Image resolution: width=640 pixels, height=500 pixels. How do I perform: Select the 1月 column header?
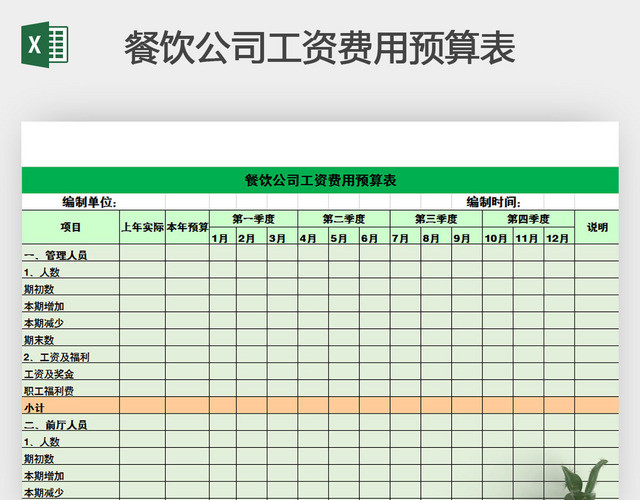pyautogui.click(x=223, y=238)
